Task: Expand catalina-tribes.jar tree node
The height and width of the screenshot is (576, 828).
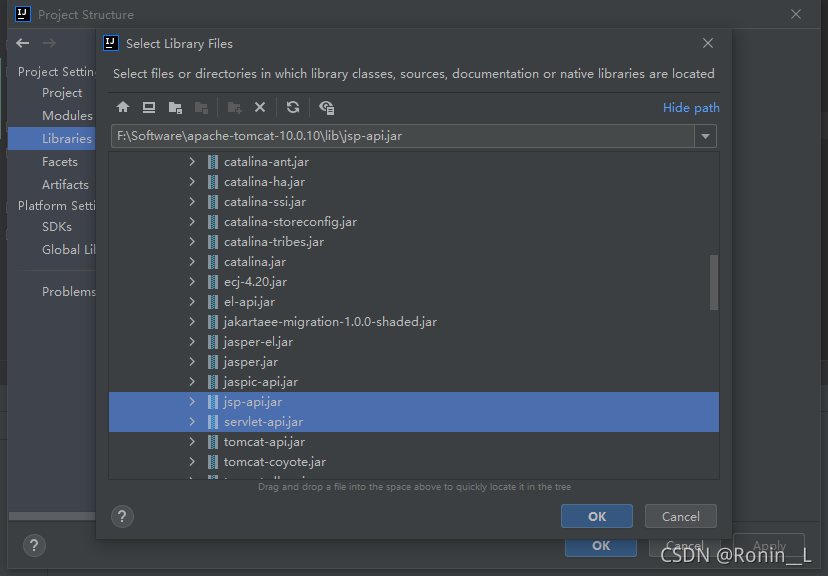Action: coord(192,242)
